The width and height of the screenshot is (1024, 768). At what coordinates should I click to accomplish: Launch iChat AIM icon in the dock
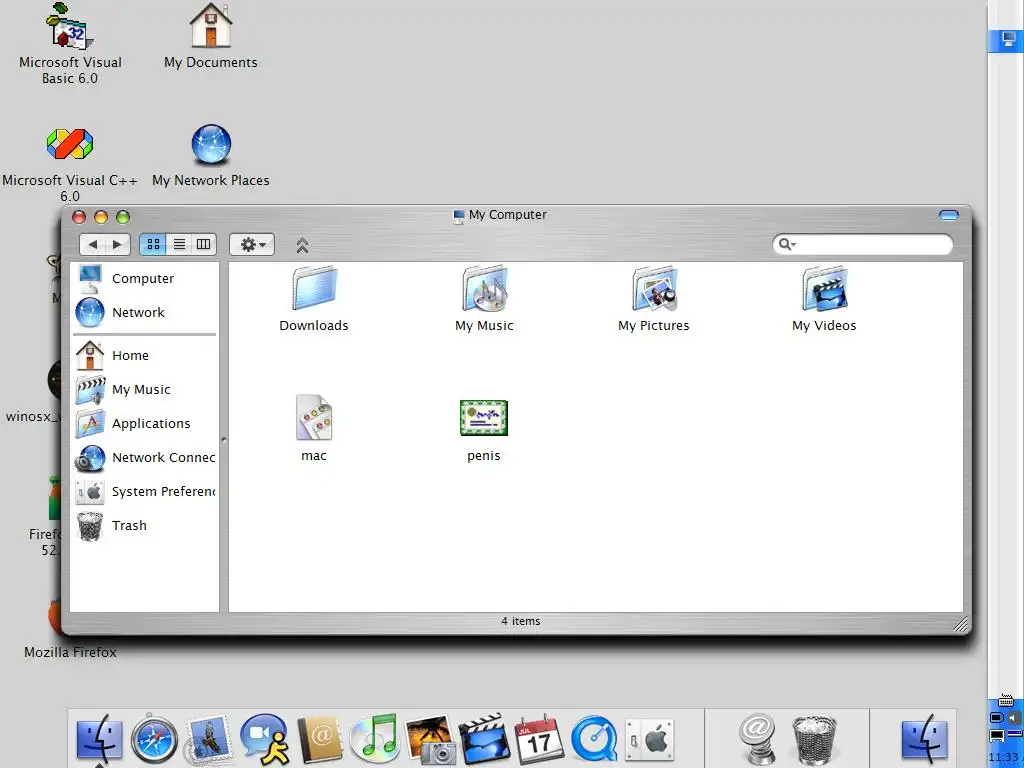click(264, 739)
